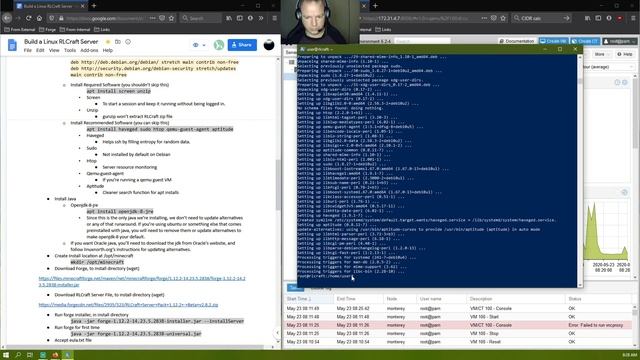The height and width of the screenshot is (360, 640).
Task: Click the blue Share button
Action: 242,45
